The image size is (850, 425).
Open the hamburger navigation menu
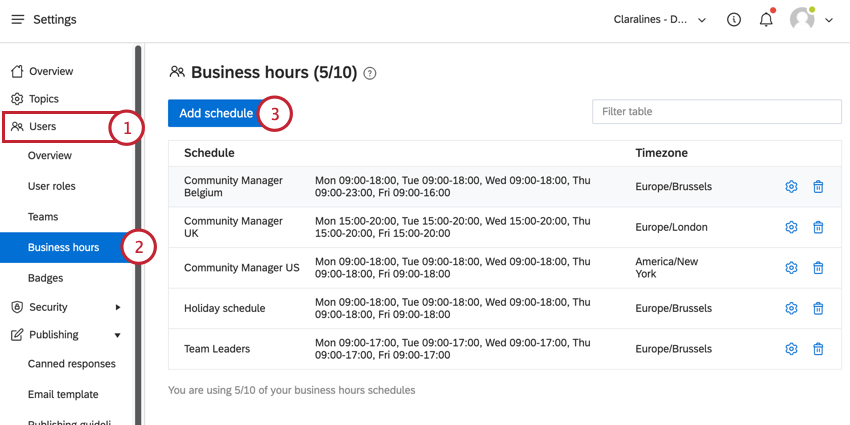(x=17, y=20)
